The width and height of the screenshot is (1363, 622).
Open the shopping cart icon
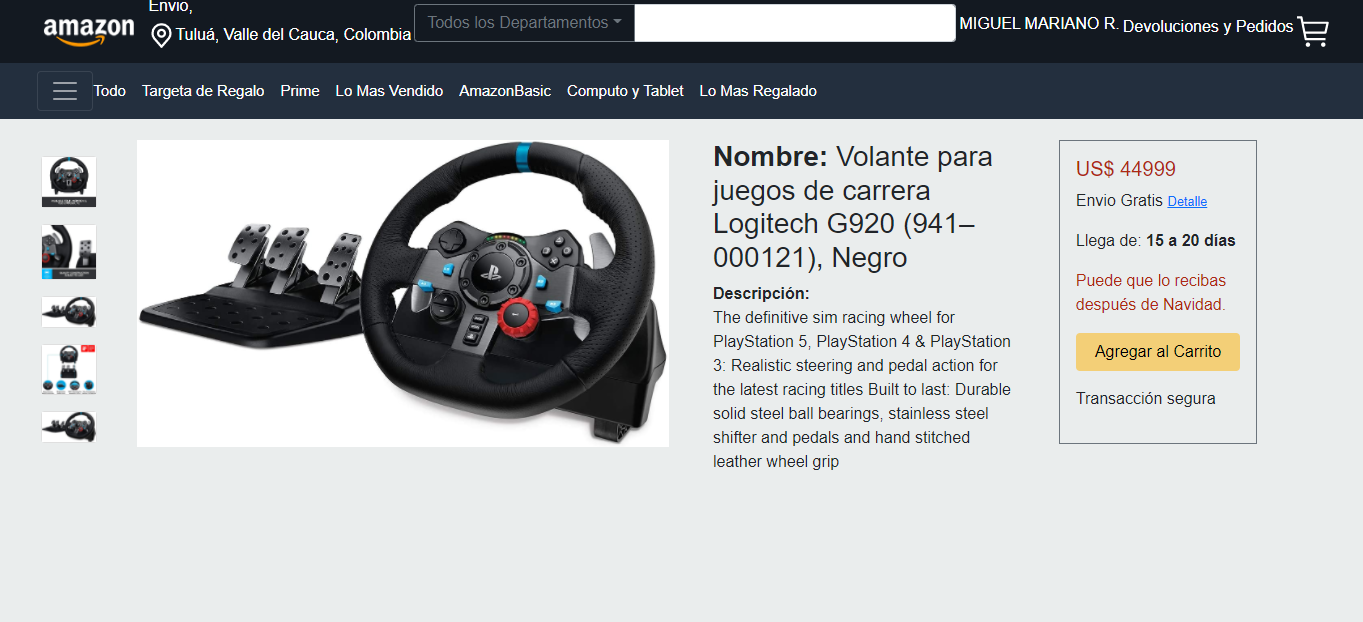pos(1313,31)
